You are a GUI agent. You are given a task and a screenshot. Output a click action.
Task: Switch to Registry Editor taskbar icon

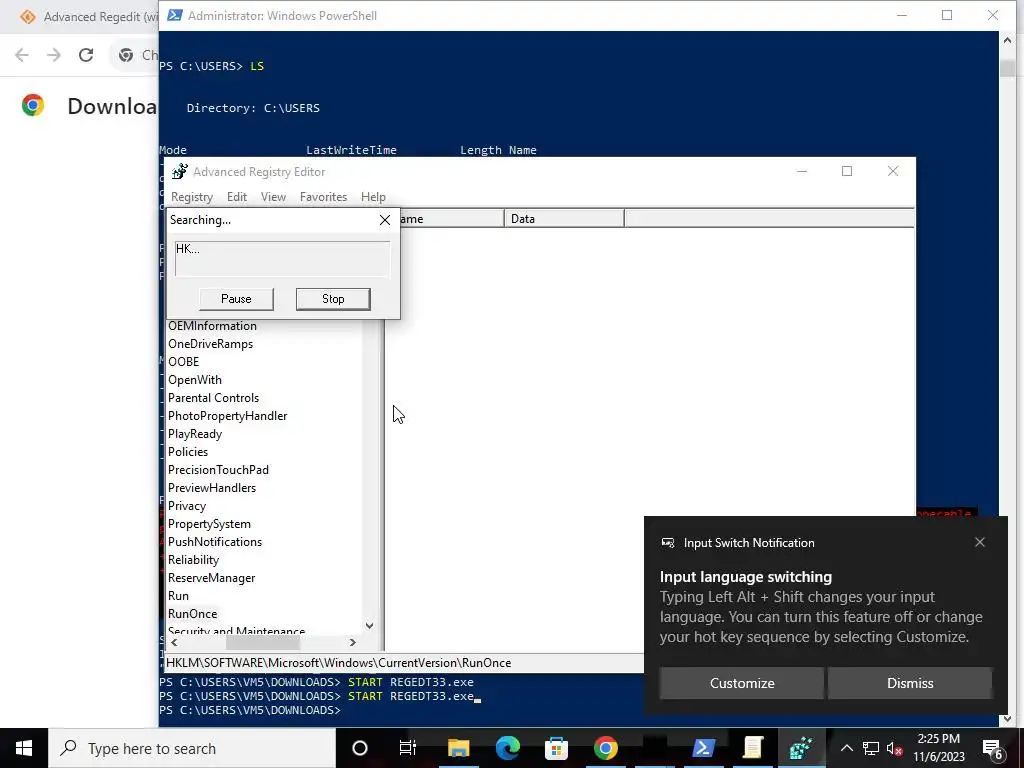click(801, 748)
